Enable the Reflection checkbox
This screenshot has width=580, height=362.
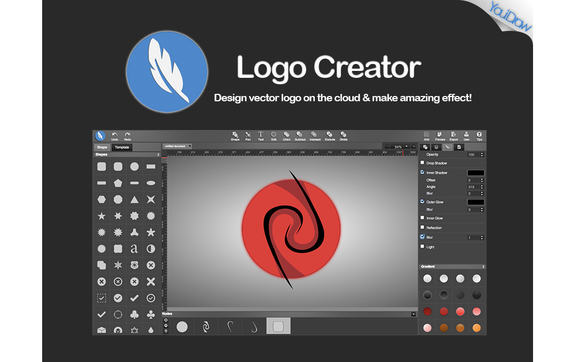click(422, 227)
